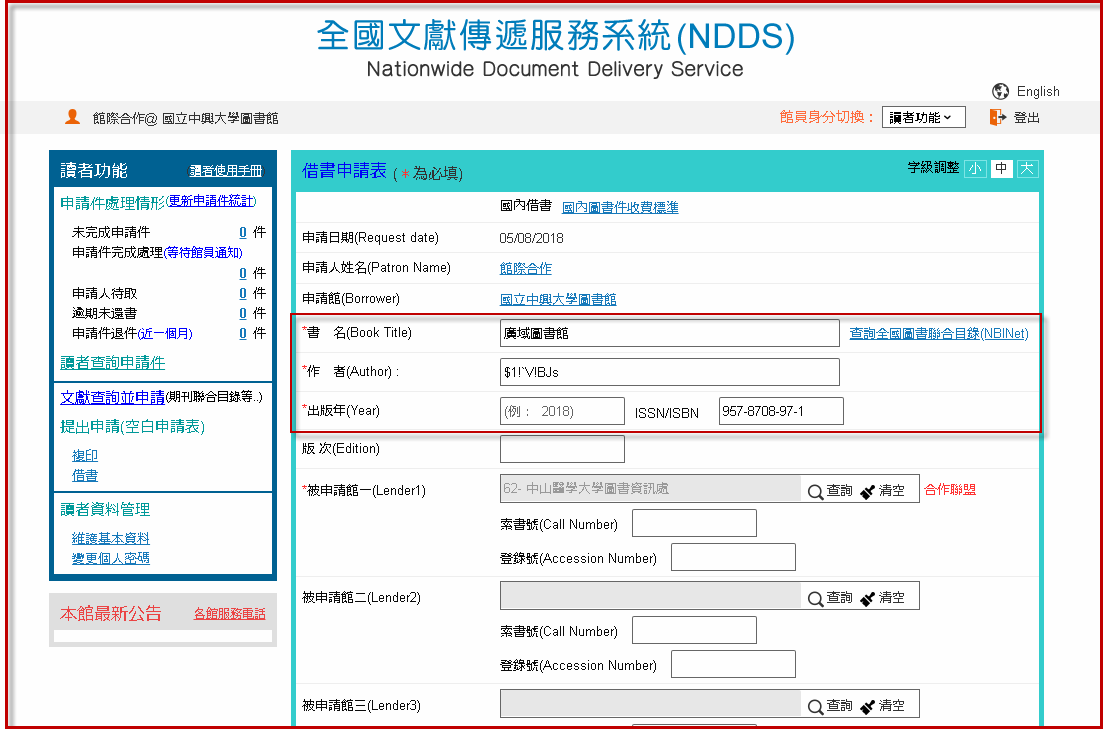Click the count for 申請人待取
The image size is (1103, 729).
pos(243,293)
